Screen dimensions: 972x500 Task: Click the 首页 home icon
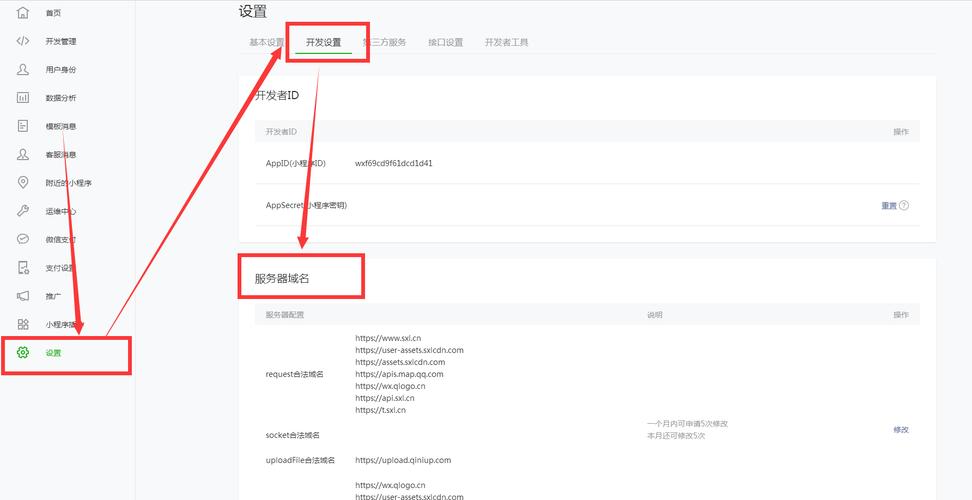click(x=23, y=12)
